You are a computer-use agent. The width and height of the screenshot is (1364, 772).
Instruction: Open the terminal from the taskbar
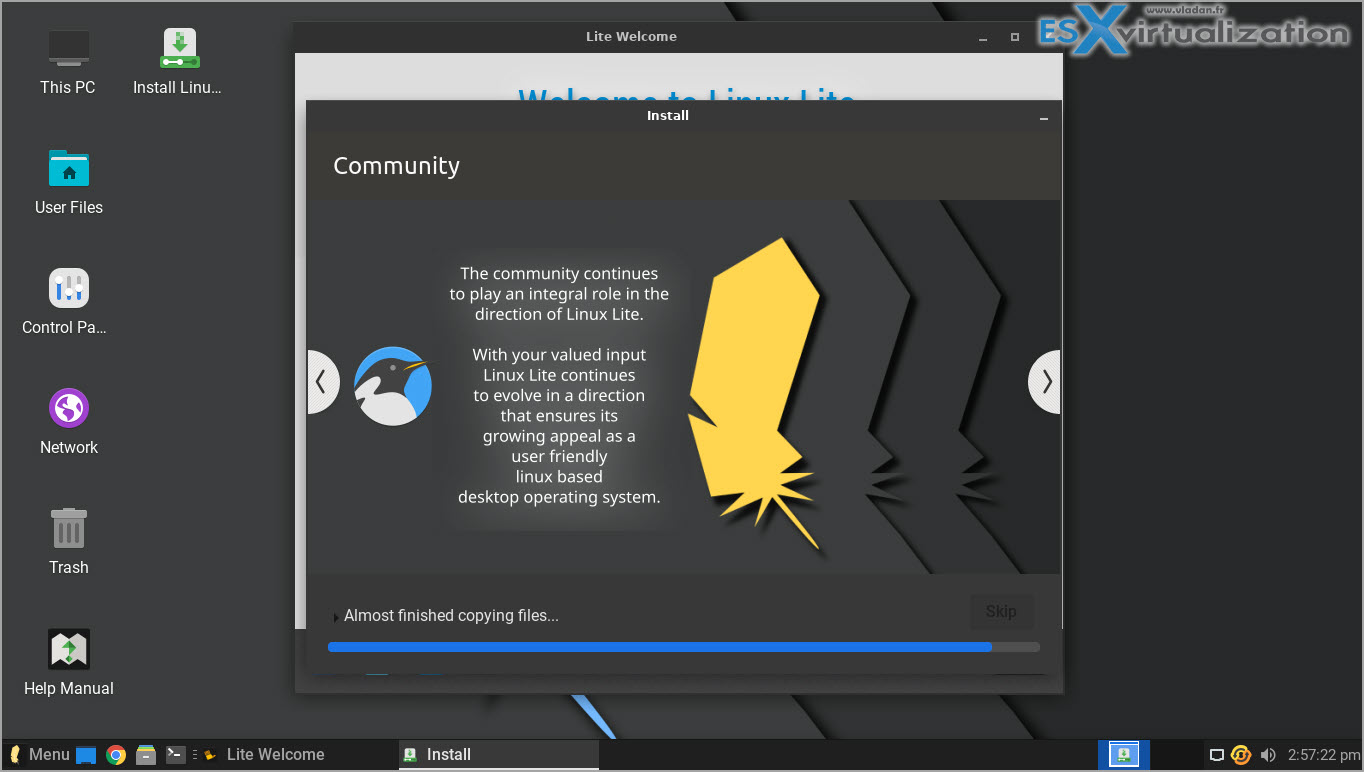176,754
